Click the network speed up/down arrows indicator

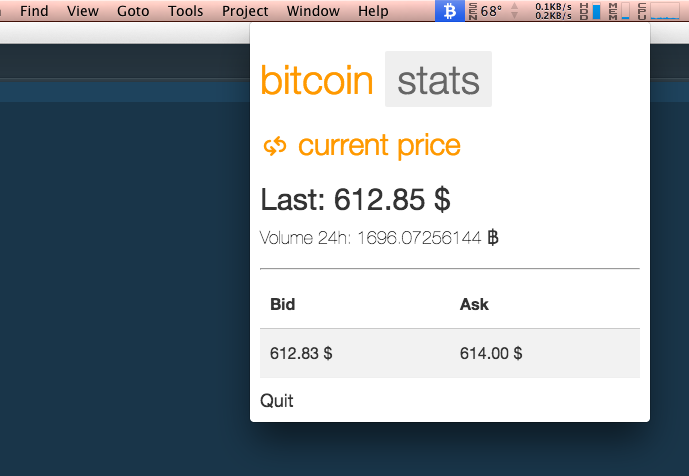(515, 11)
